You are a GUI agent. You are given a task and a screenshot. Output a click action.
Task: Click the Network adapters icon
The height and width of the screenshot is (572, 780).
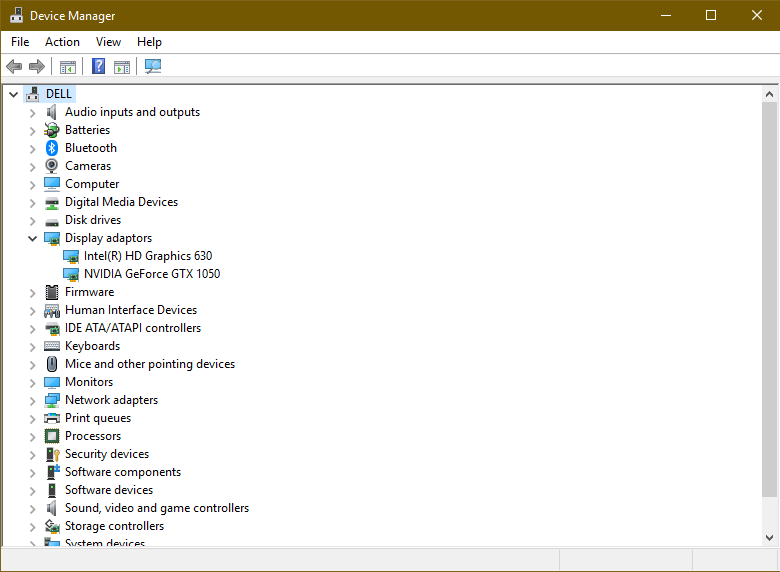click(x=52, y=400)
